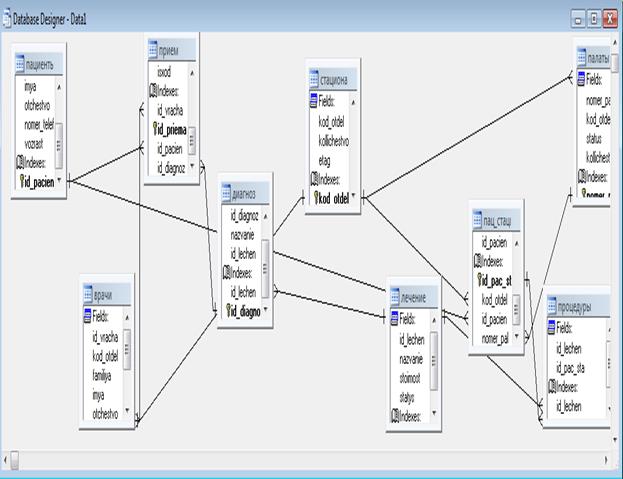Click the процедуры table title icon
The image size is (623, 479).
click(x=552, y=308)
